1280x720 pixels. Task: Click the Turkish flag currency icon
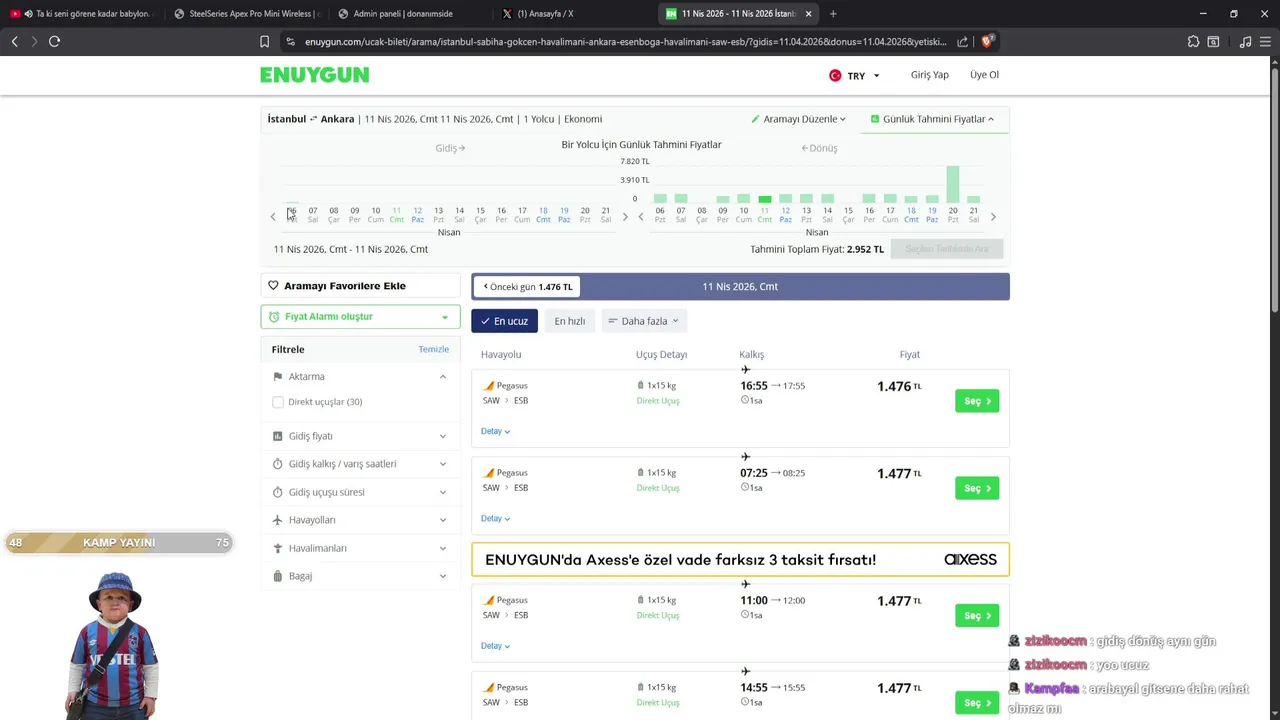pos(835,75)
